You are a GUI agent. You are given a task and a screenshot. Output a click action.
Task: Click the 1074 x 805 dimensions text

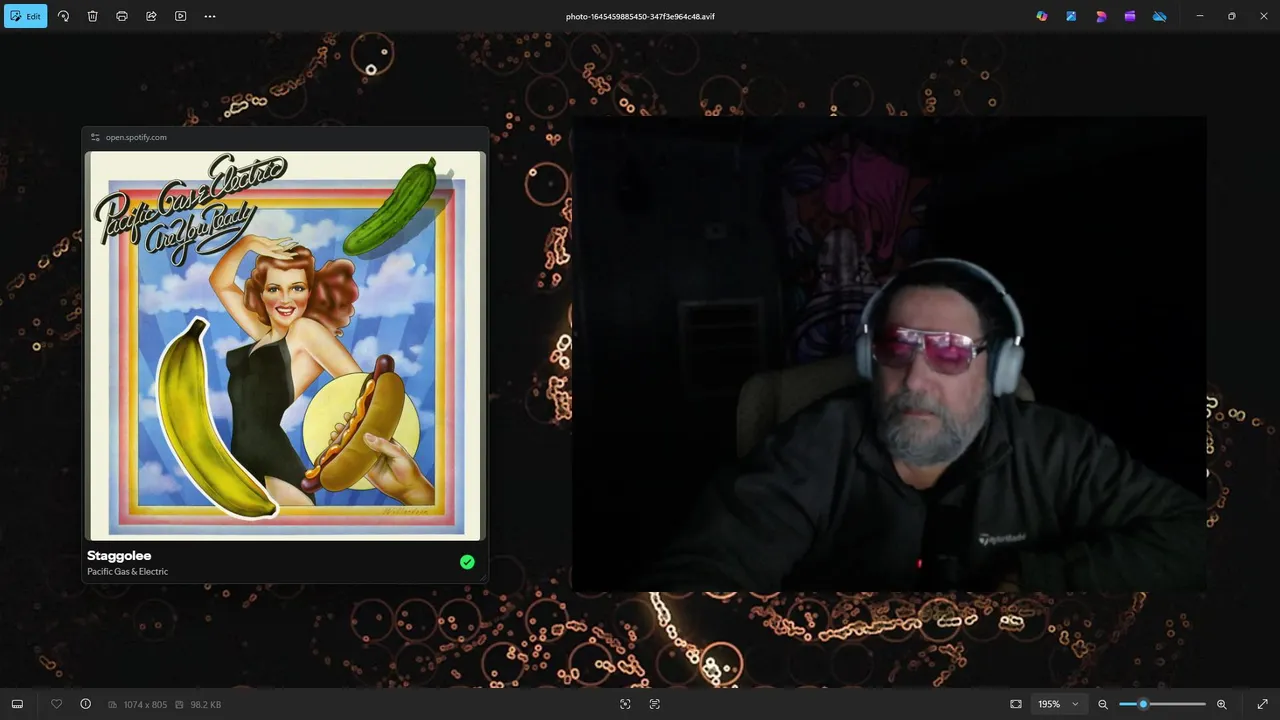tap(145, 705)
